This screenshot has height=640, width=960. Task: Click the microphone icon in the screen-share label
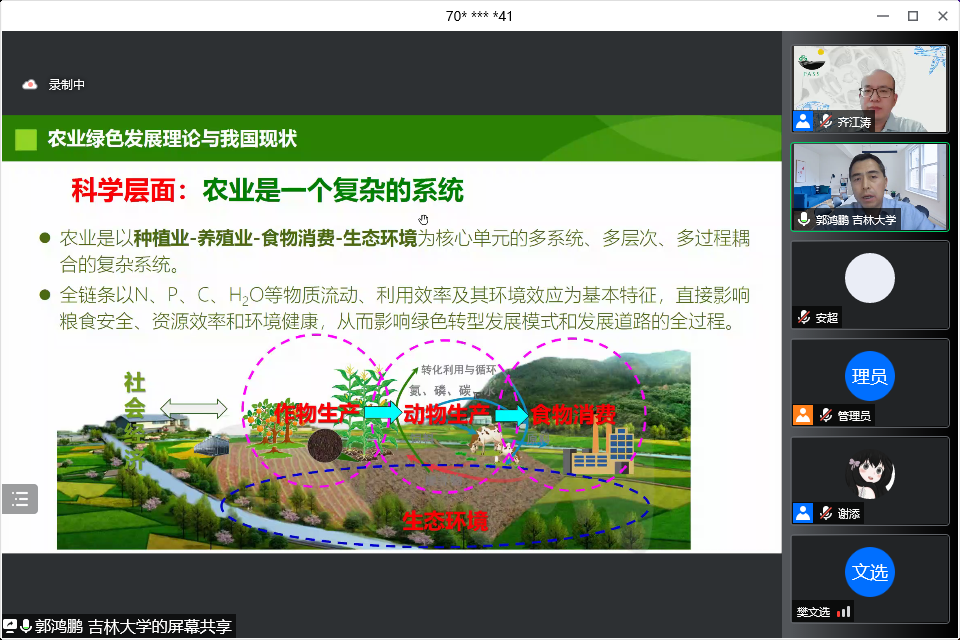tap(26, 627)
